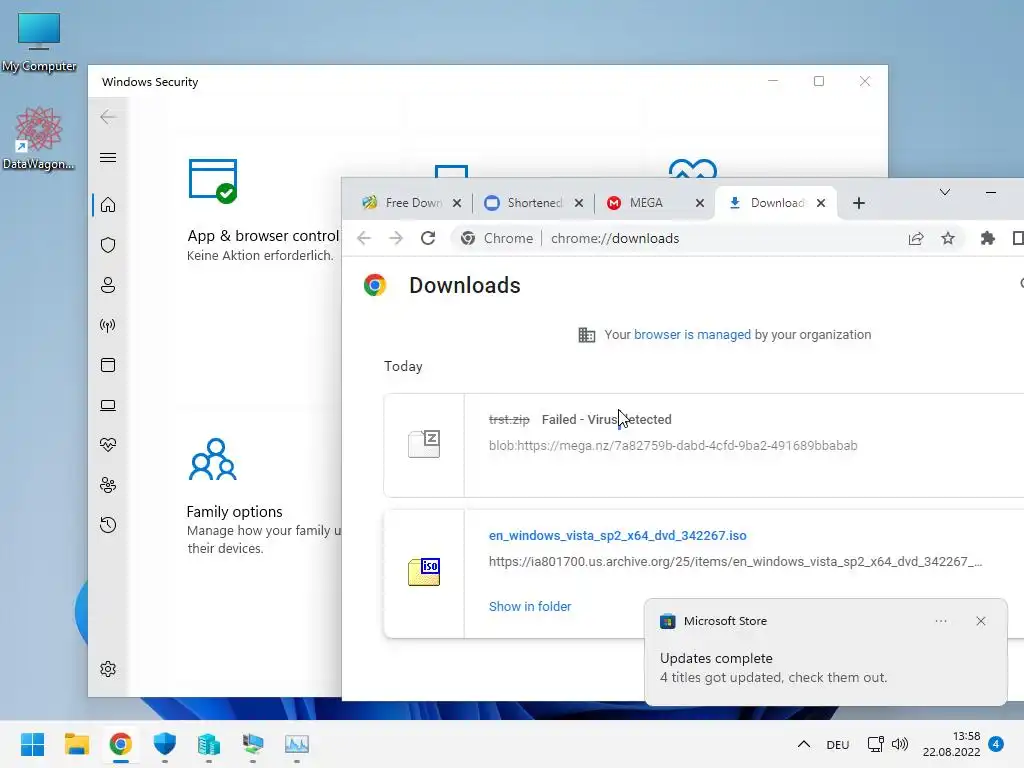Click the ISO file icon thumbnail
This screenshot has width=1024, height=768.
424,571
